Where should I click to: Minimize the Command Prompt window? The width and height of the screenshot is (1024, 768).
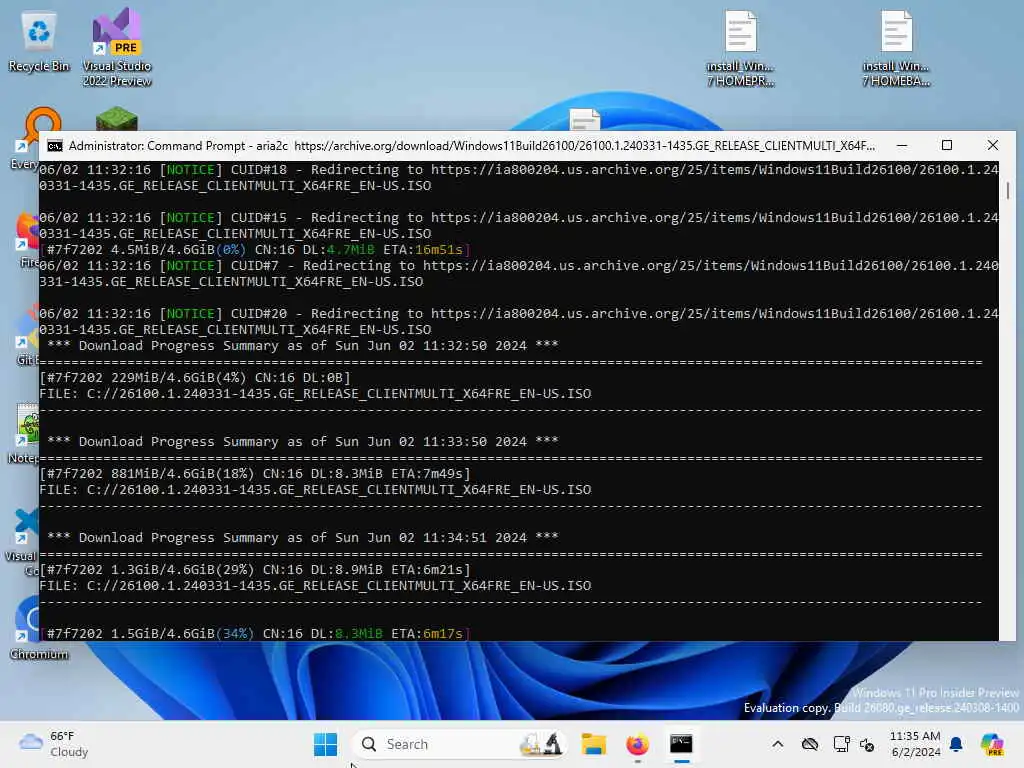point(902,146)
